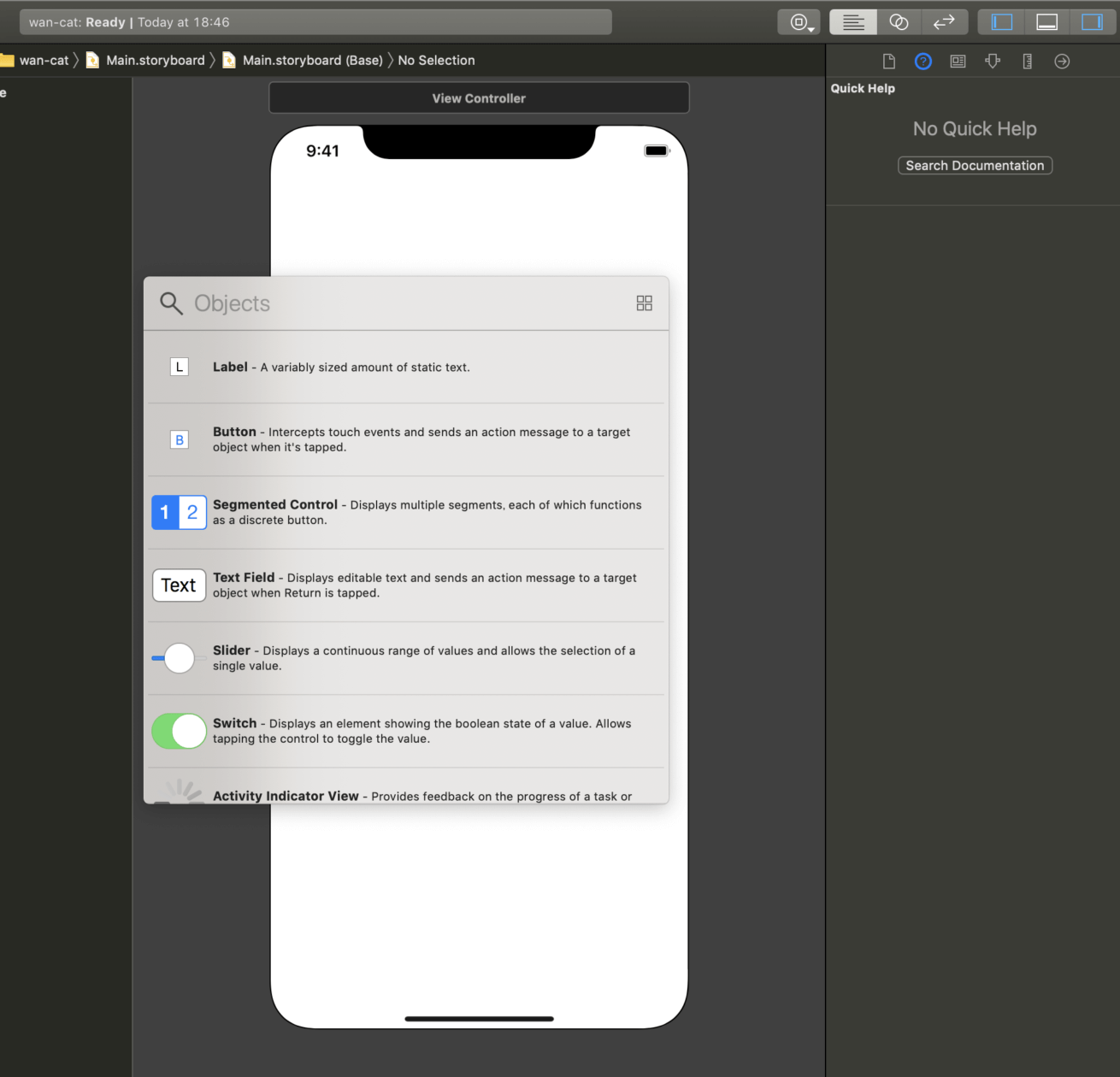Show the Version editor
Viewport: 1120px width, 1077px height.
click(944, 22)
